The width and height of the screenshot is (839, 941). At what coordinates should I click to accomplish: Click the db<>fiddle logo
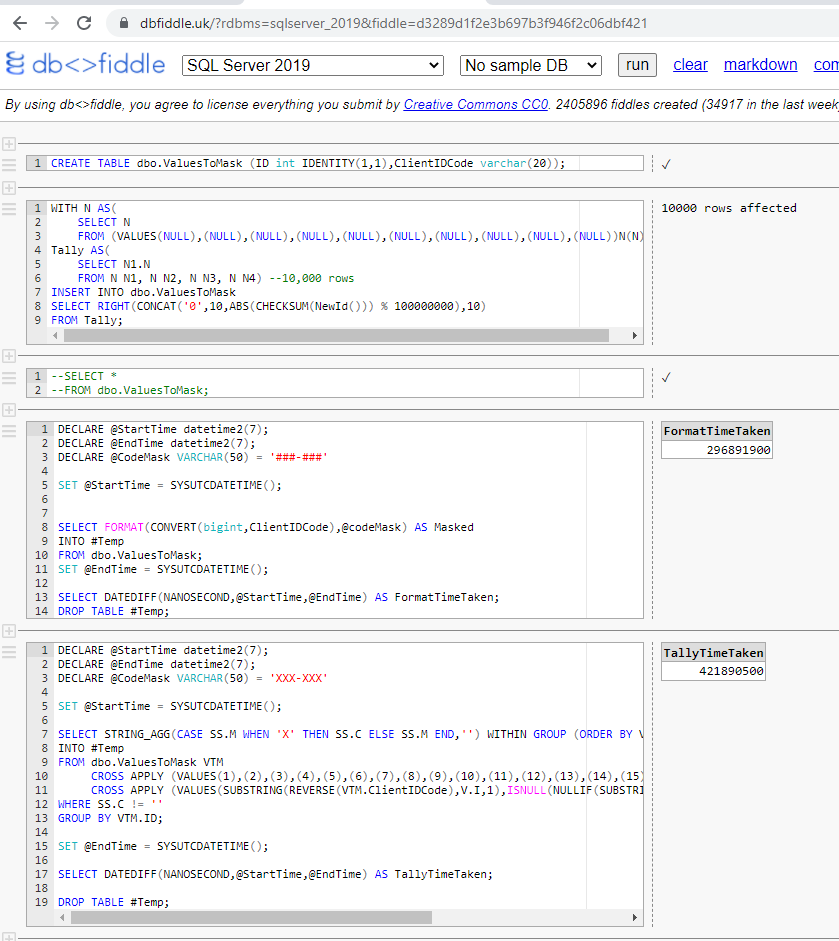click(x=85, y=64)
